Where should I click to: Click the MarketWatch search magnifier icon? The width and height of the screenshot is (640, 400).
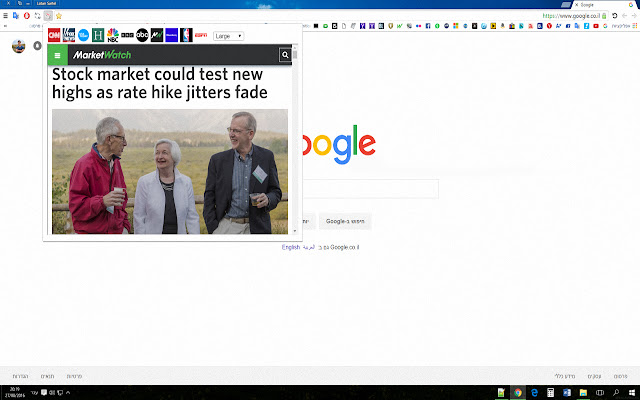(x=285, y=55)
